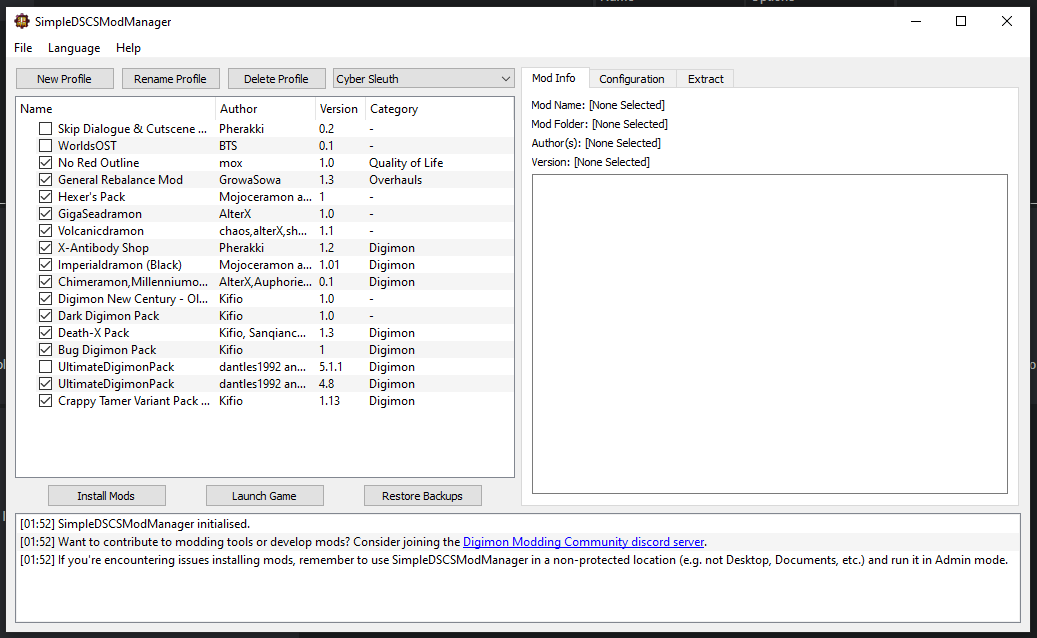Click inside the mod description text box
This screenshot has width=1037, height=638.
(770, 334)
